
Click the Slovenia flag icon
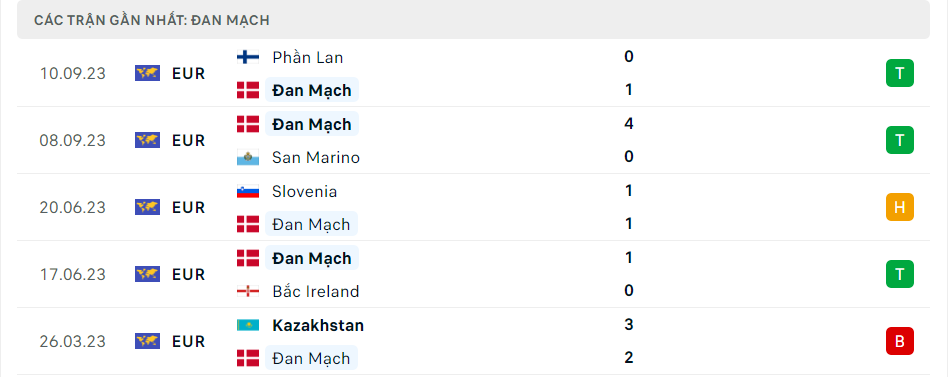pyautogui.click(x=248, y=192)
